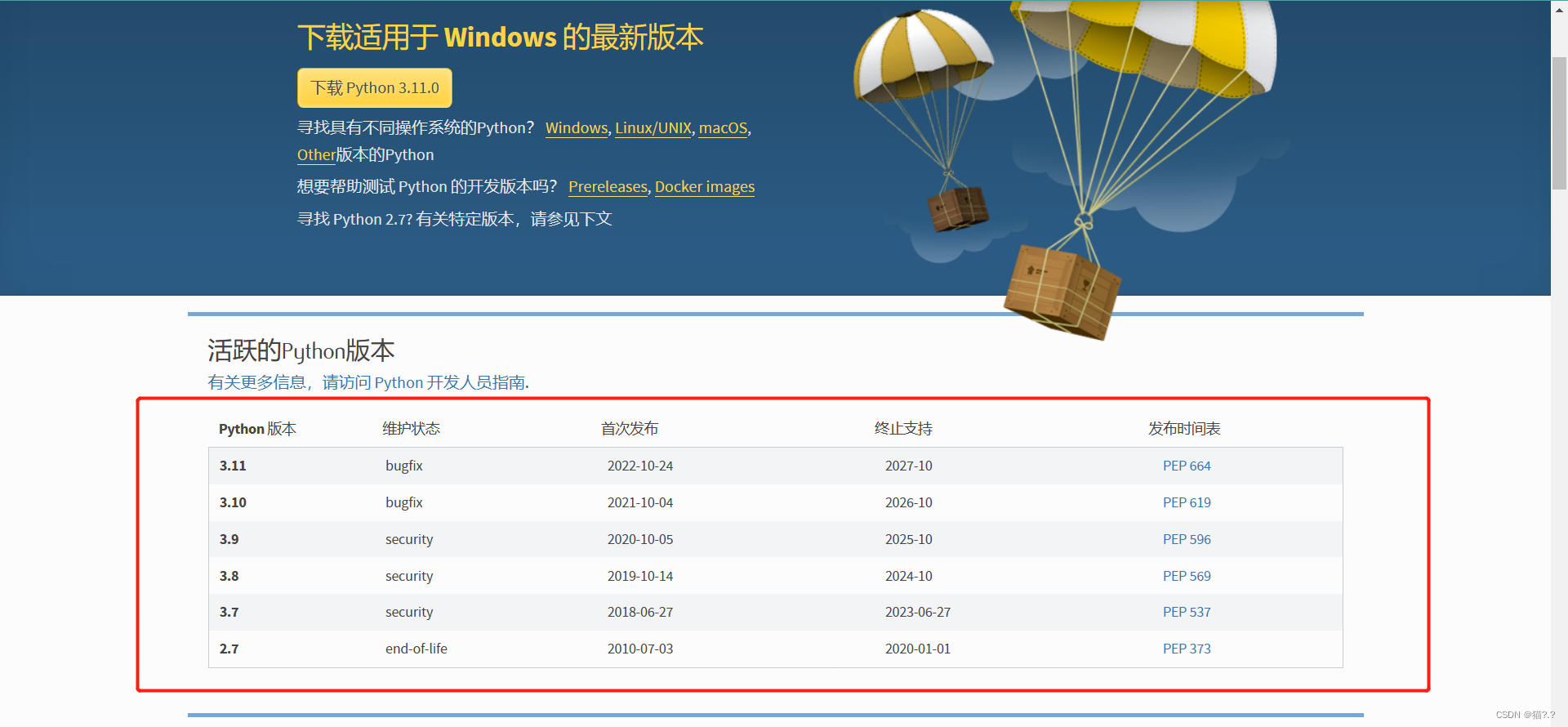Open the Docker images link
The image size is (1568, 727).
pos(705,187)
